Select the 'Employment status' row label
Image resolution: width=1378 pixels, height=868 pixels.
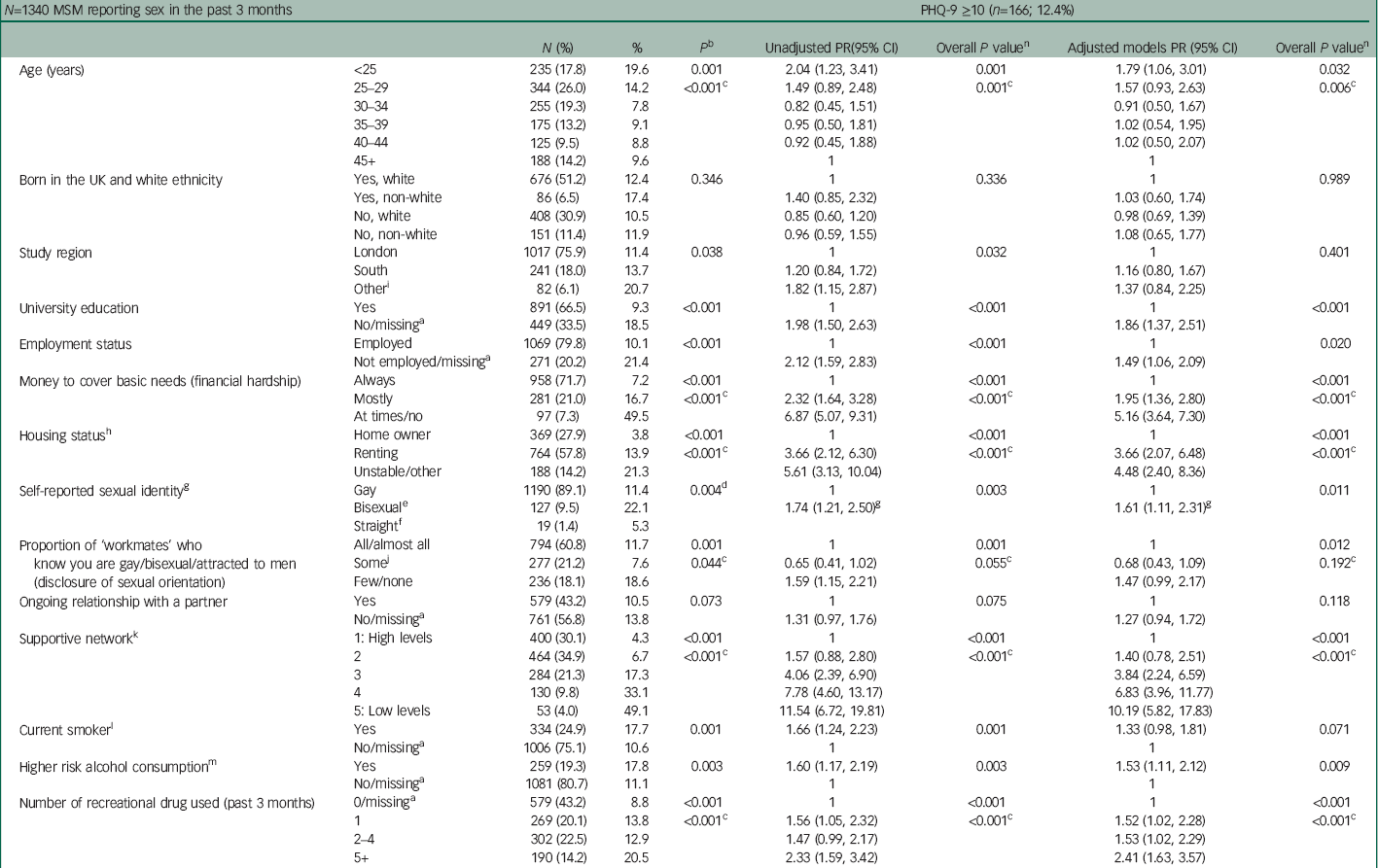tap(75, 344)
